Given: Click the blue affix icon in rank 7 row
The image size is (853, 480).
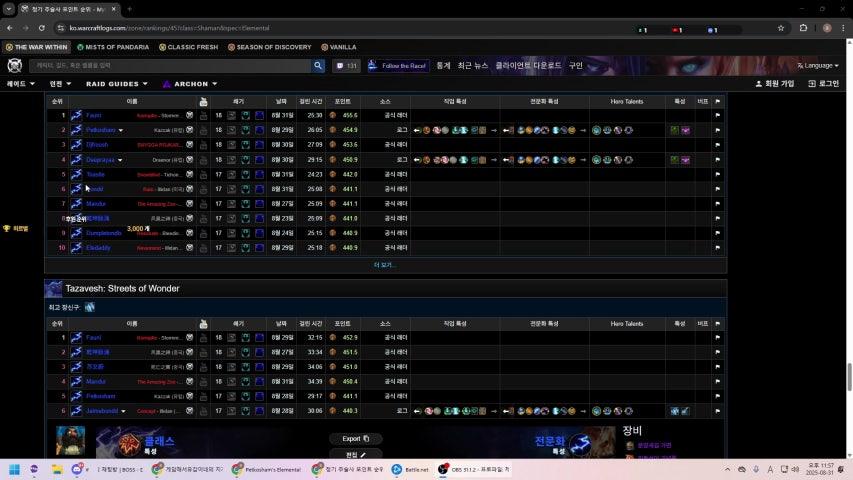Looking at the screenshot, I should [259, 204].
